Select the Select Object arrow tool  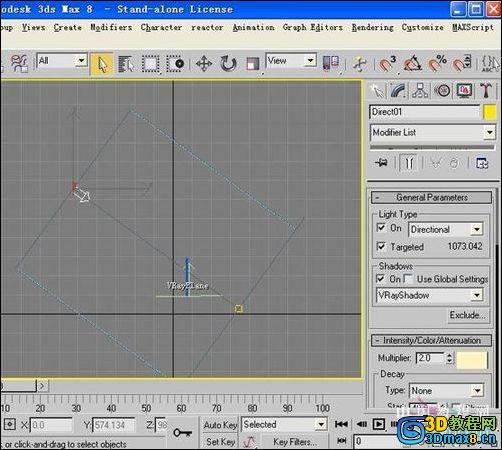[x=102, y=63]
